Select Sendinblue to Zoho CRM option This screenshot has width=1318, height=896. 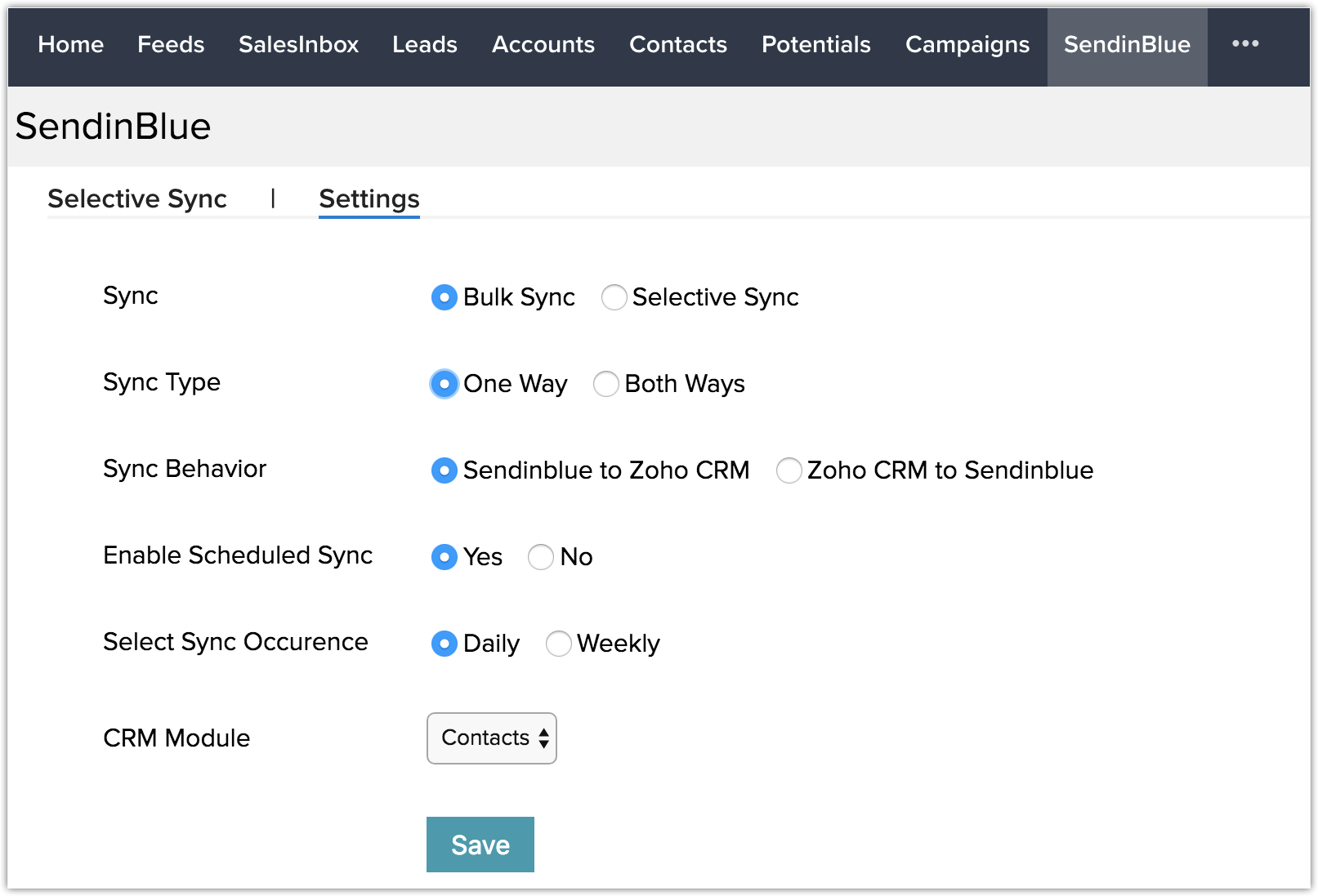444,470
